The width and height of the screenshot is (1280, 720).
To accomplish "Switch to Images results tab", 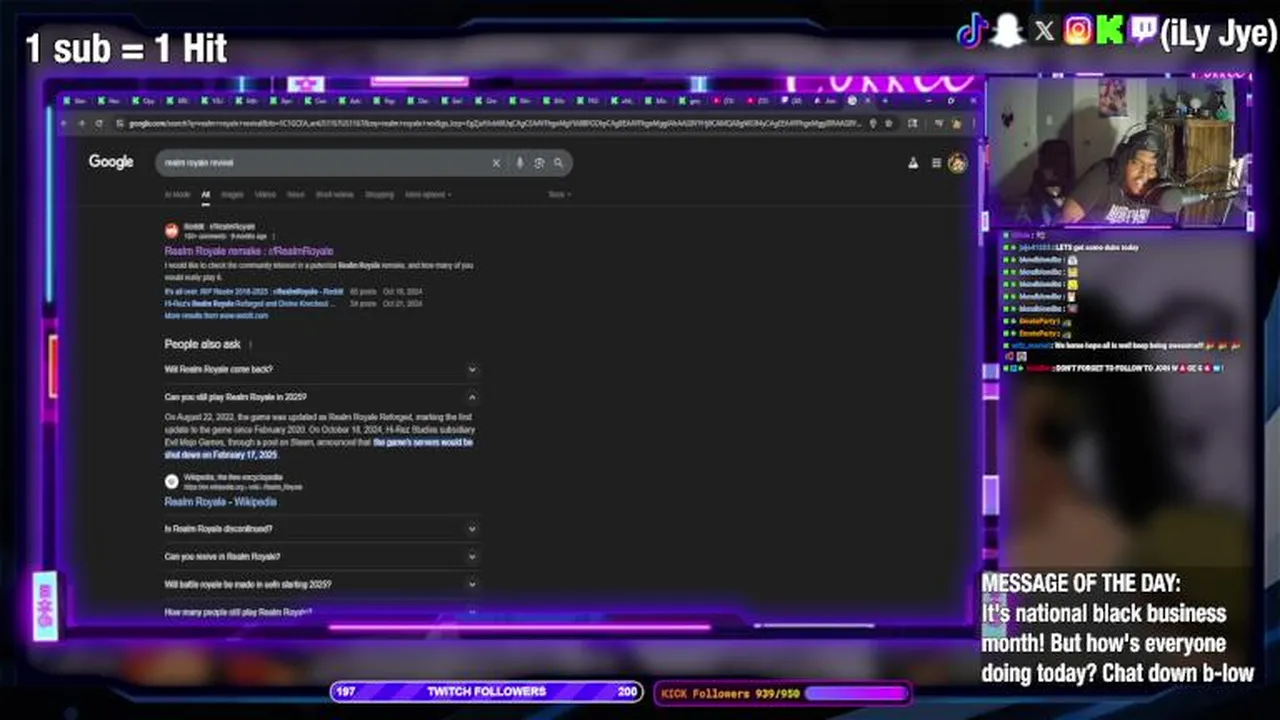I will tap(232, 195).
